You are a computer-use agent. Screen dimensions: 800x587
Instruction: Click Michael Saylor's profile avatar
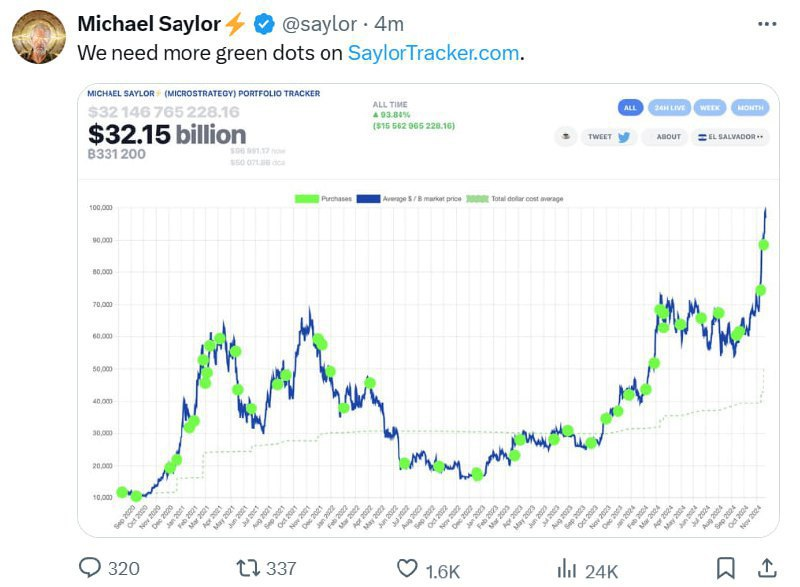tap(39, 39)
